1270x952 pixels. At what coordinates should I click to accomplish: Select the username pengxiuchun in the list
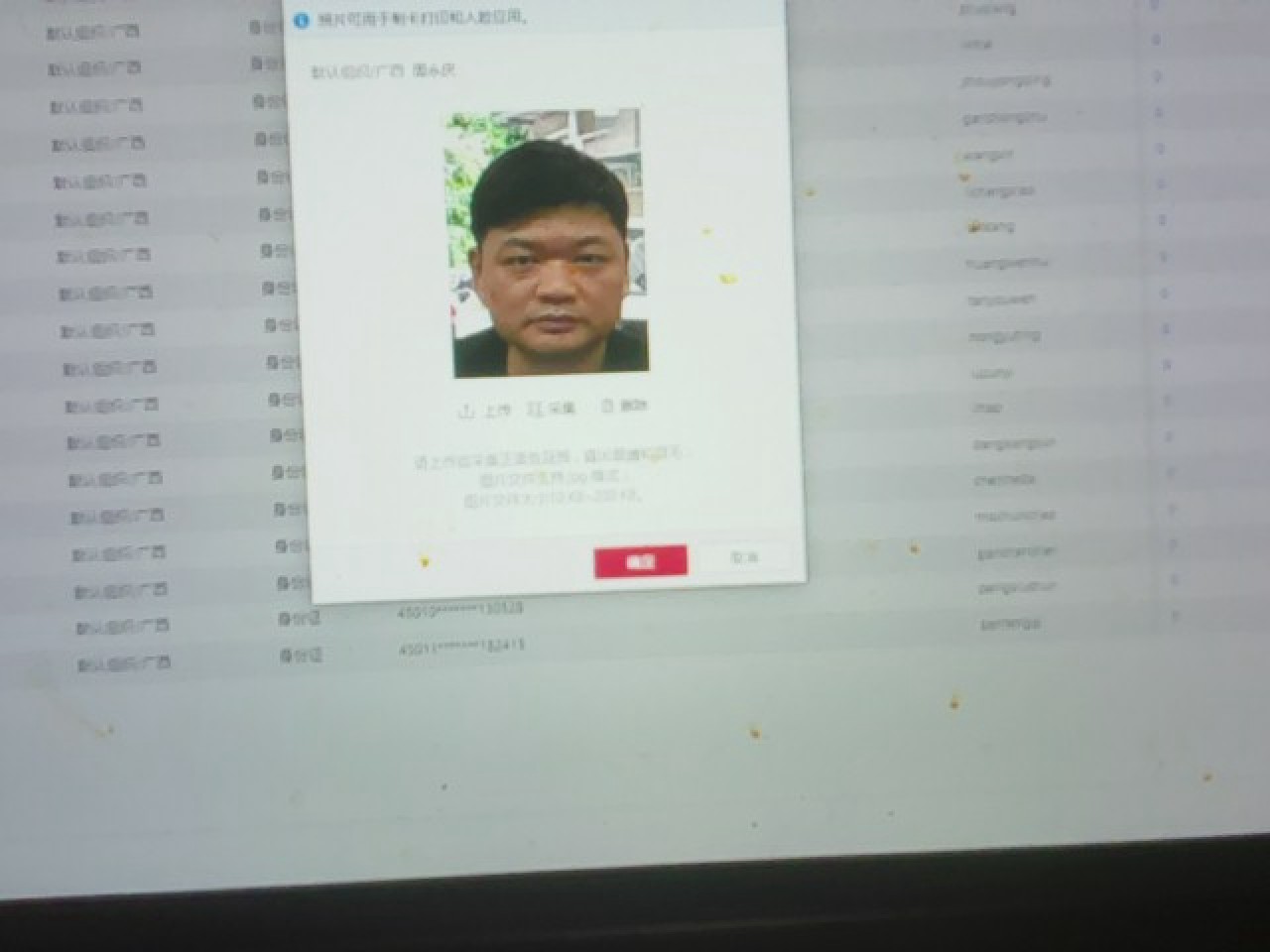tap(1017, 587)
